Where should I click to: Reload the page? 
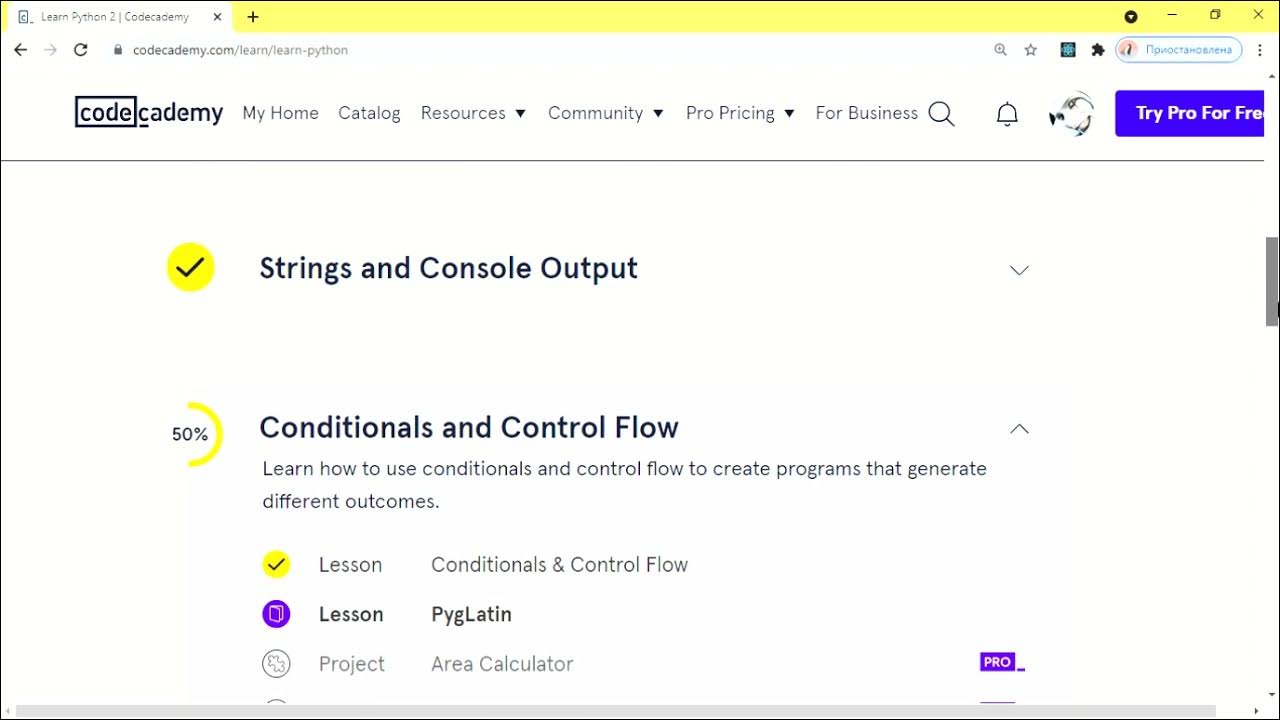[81, 50]
